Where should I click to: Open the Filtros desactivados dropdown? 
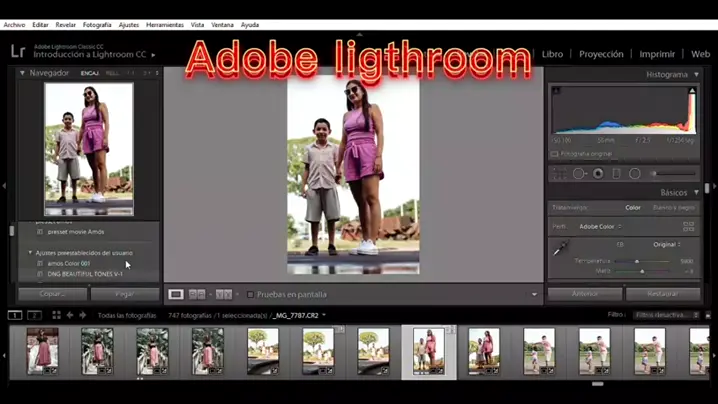coord(666,315)
